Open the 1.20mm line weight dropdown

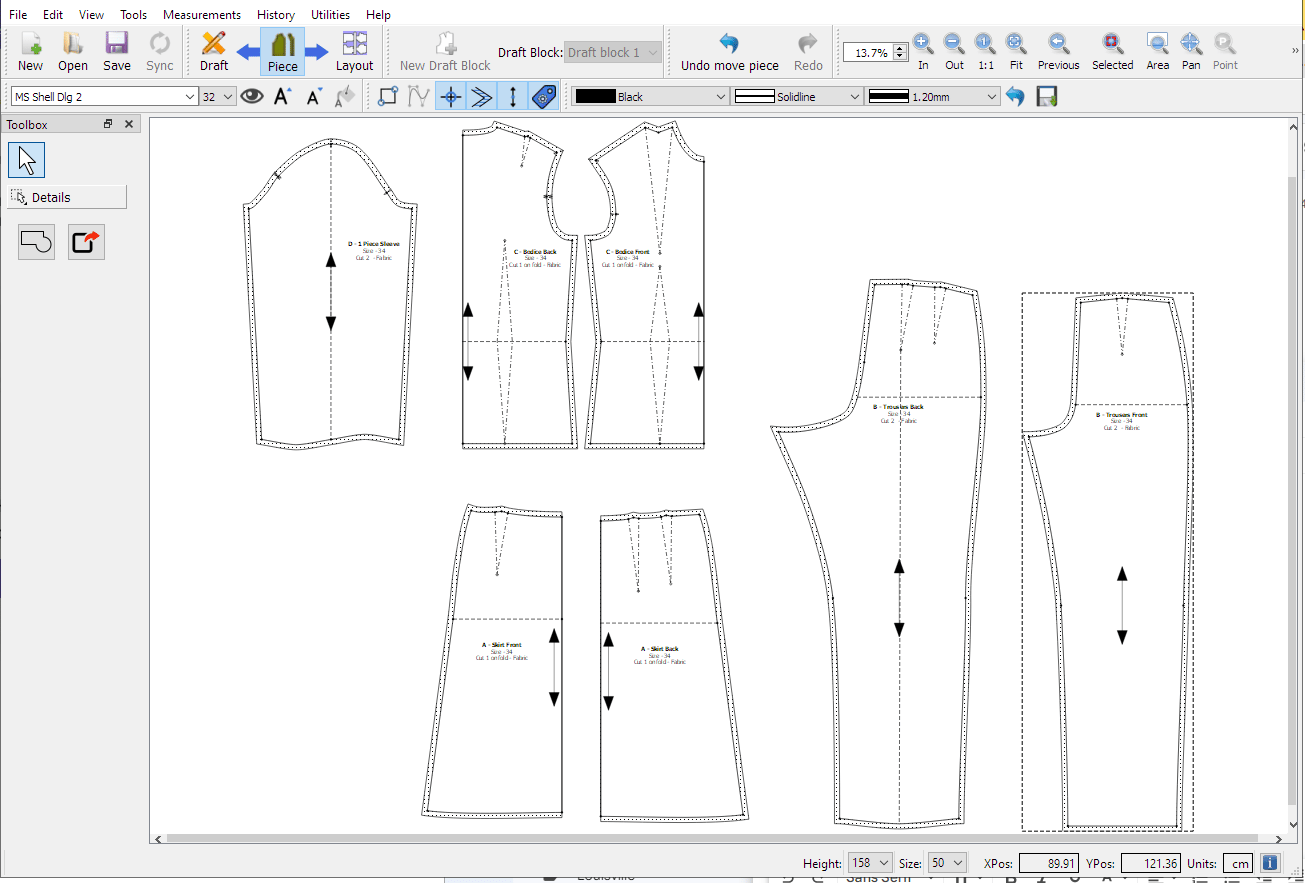(932, 97)
